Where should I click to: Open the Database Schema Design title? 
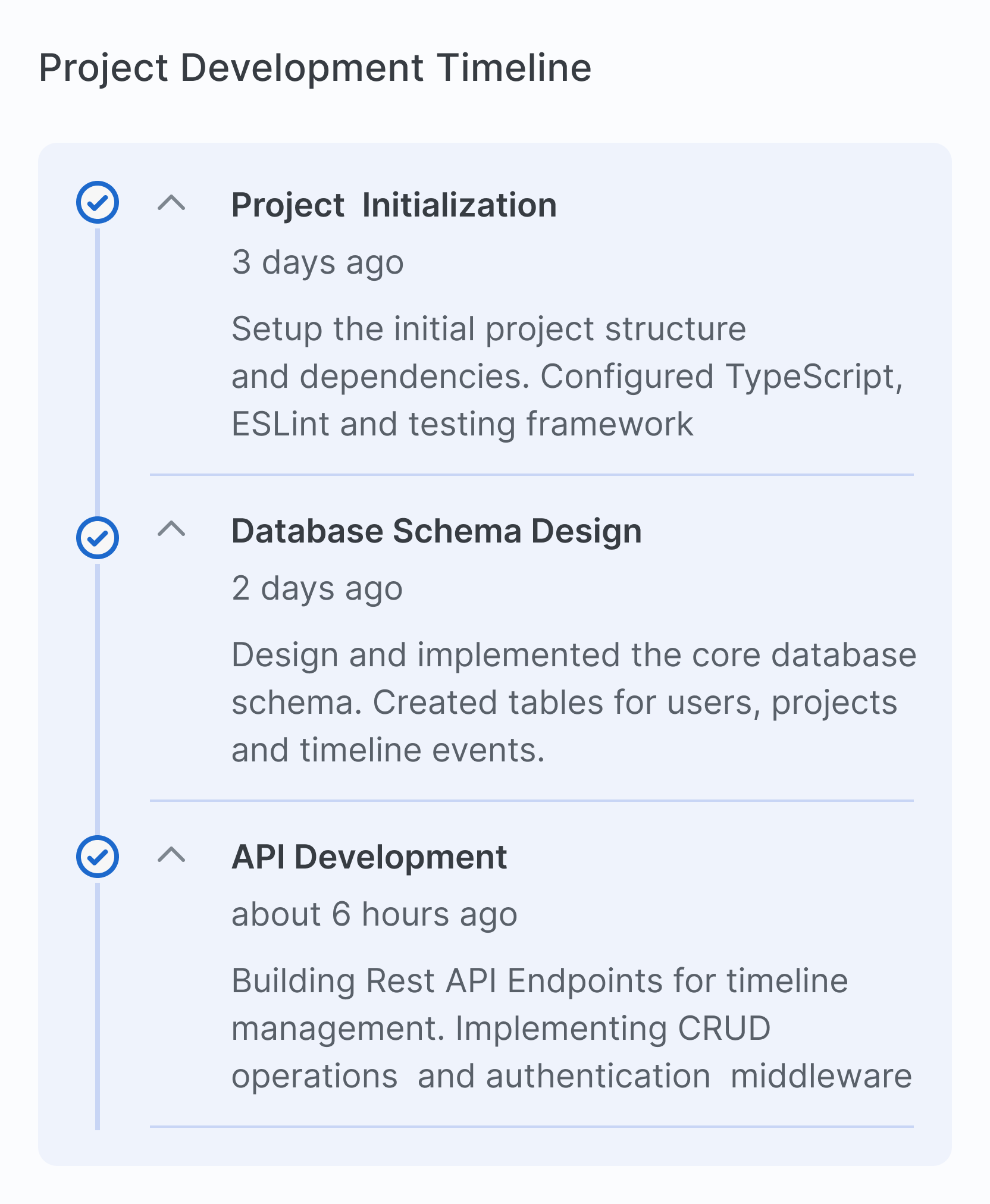tap(436, 531)
